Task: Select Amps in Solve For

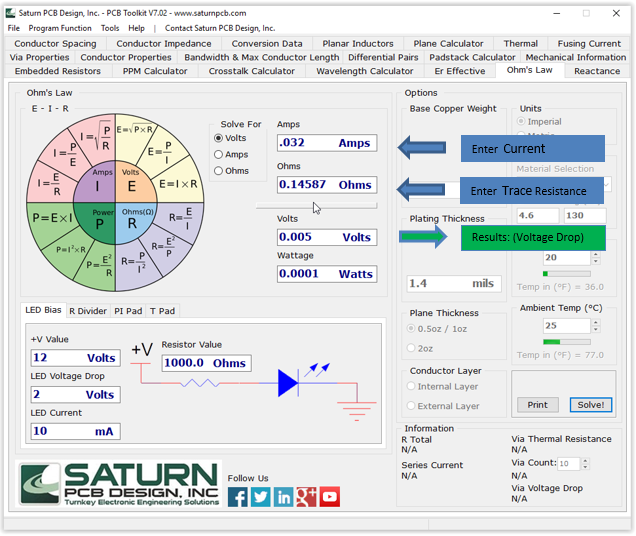Action: coord(231,155)
